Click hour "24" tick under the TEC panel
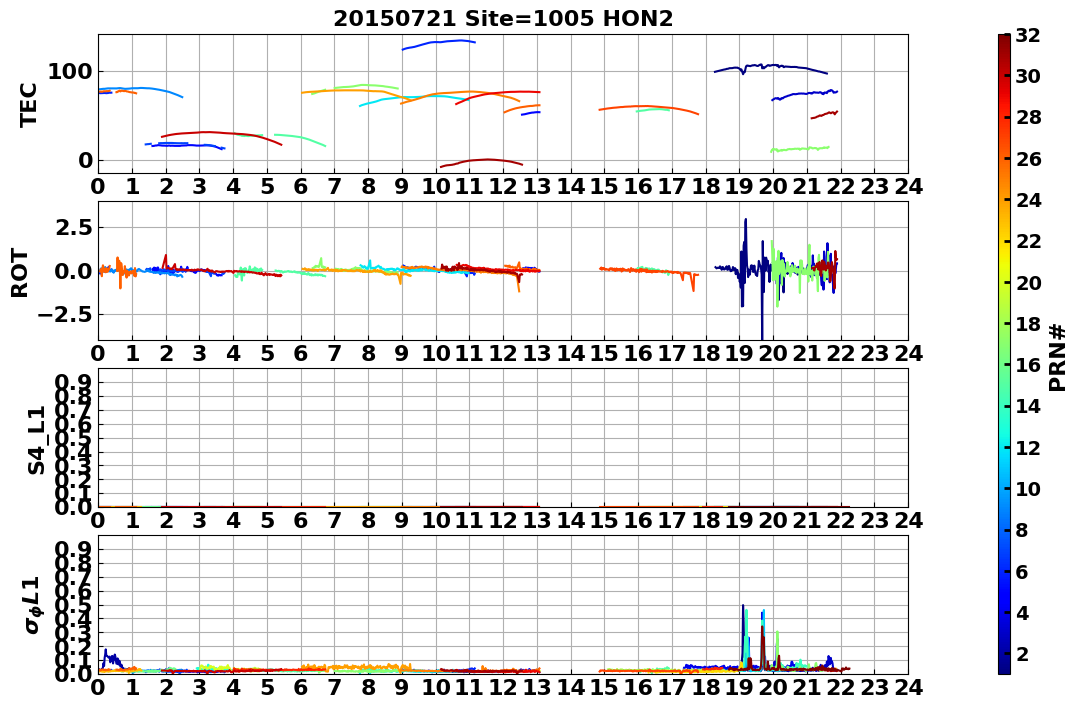 pyautogui.click(x=908, y=186)
